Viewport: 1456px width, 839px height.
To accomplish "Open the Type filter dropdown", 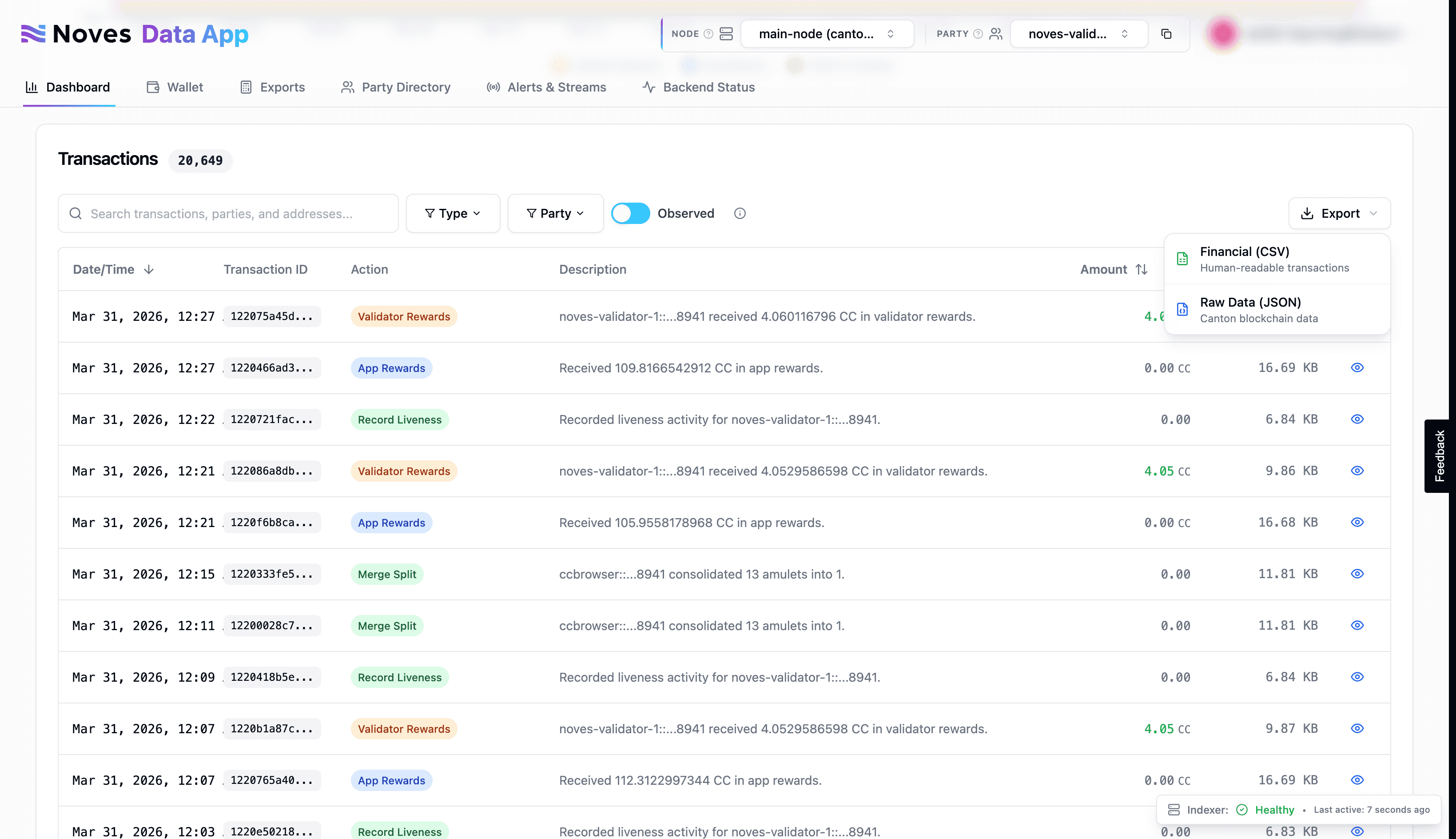I will point(453,213).
